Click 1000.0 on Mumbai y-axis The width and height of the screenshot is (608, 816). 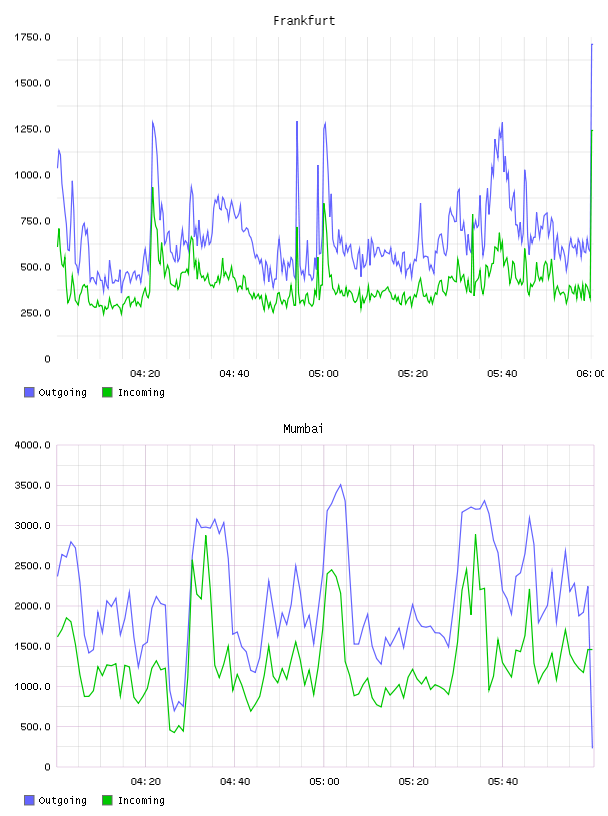pyautogui.click(x=32, y=686)
